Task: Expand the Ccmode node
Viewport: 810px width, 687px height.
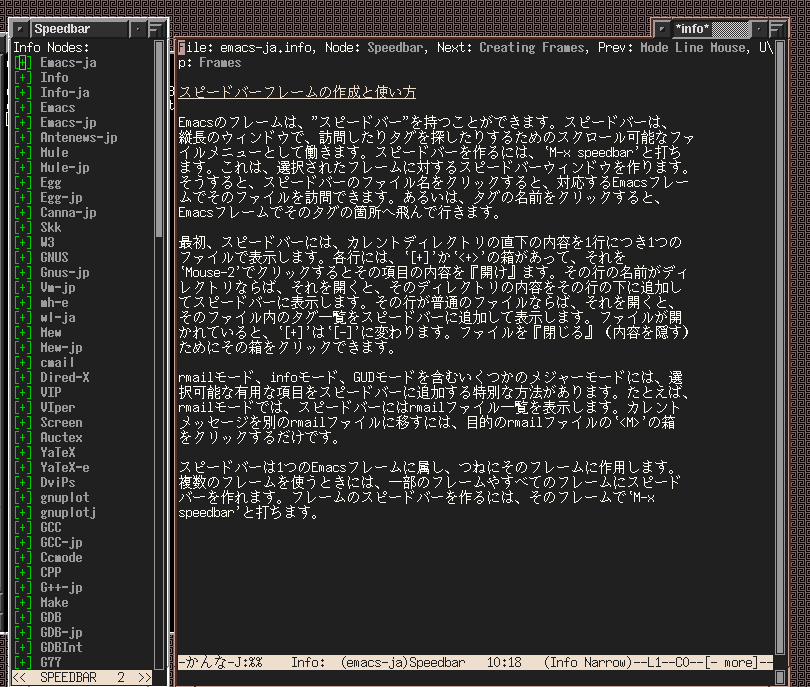Action: pyautogui.click(x=23, y=557)
